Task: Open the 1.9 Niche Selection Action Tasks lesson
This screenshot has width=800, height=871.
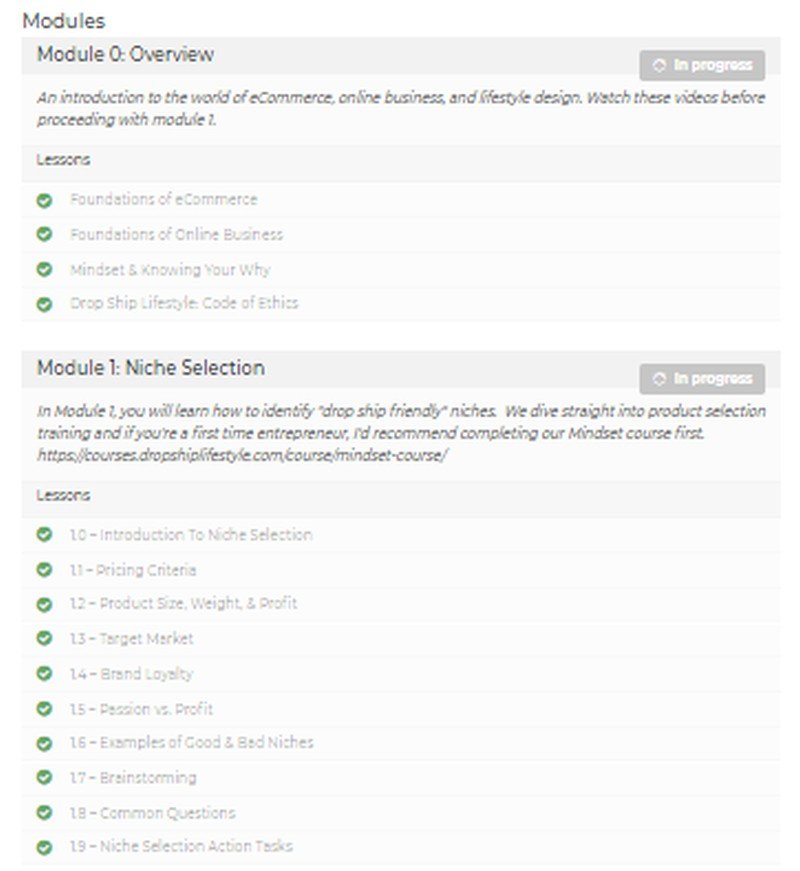Action: pos(181,847)
